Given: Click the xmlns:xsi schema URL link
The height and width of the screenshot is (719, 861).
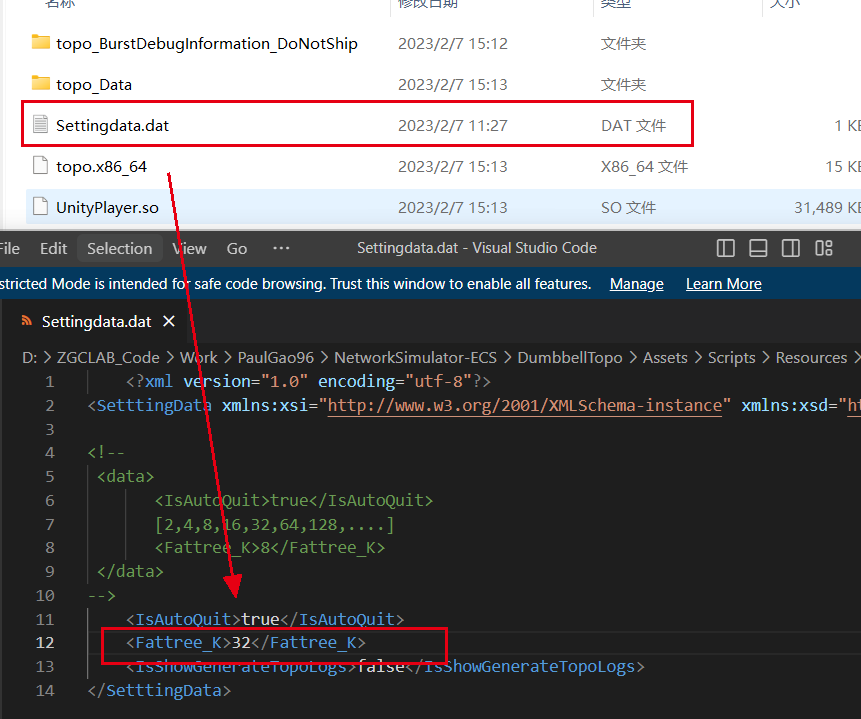Looking at the screenshot, I should click(x=524, y=405).
